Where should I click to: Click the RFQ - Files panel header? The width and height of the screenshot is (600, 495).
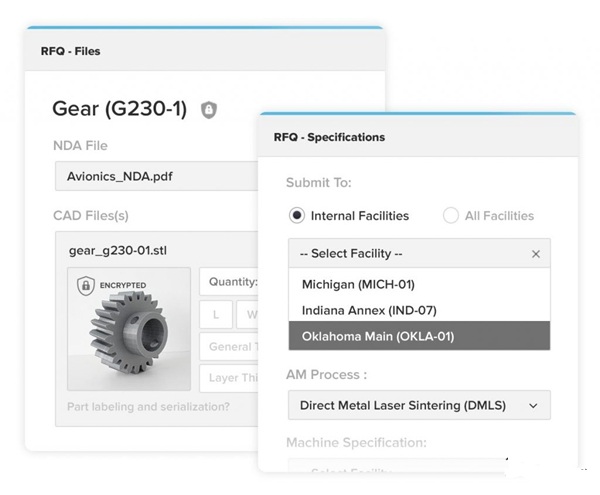(205, 51)
